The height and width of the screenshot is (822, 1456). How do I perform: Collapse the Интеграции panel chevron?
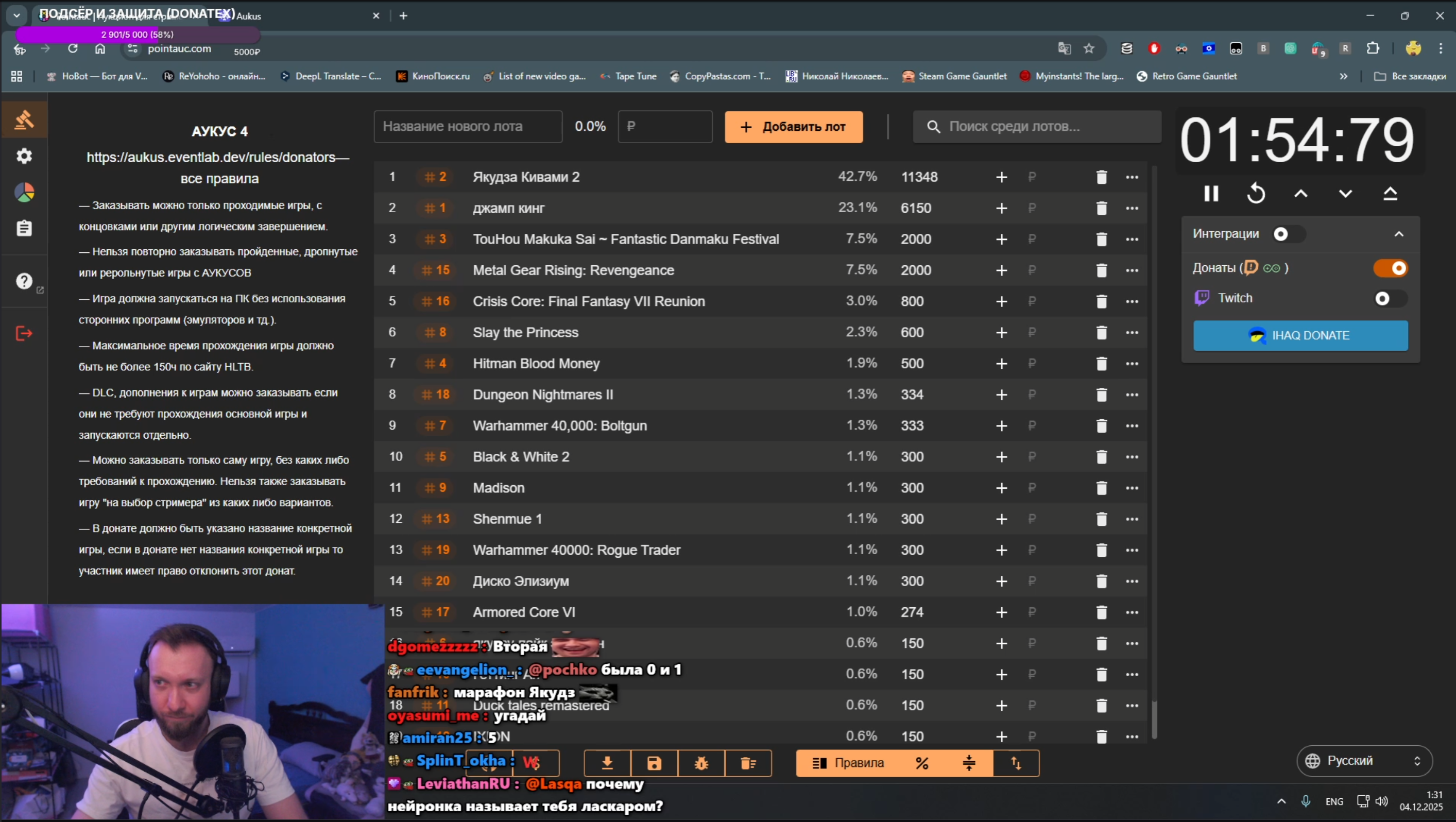pos(1399,234)
